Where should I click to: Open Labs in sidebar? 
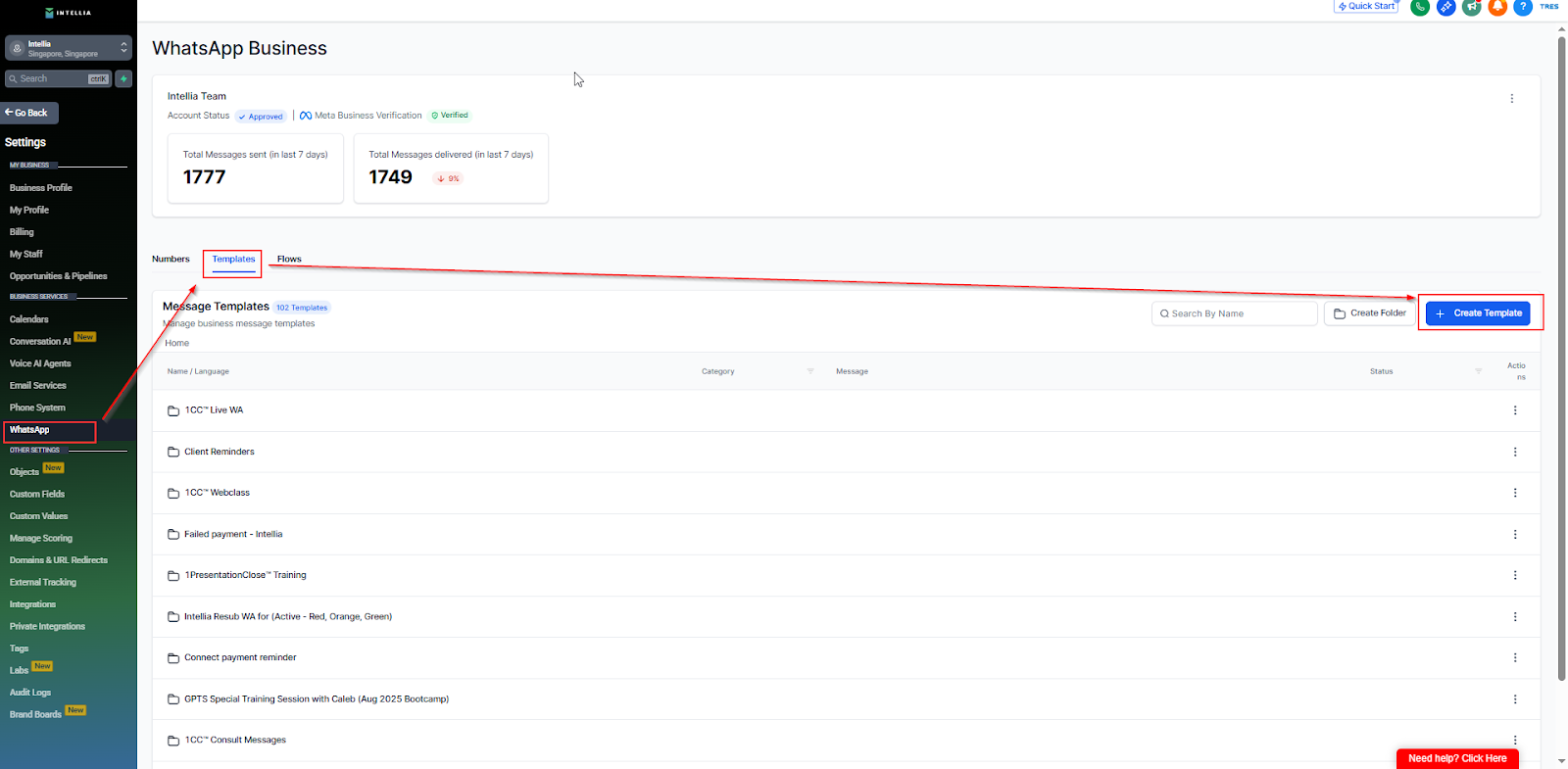(x=20, y=671)
